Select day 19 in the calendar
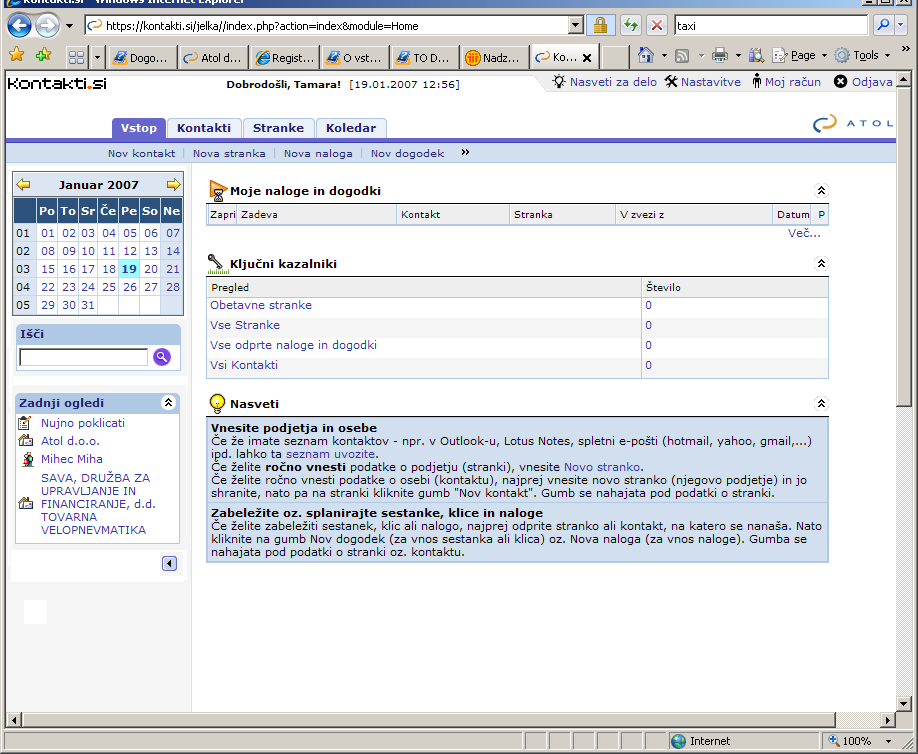The image size is (918, 754). (129, 269)
